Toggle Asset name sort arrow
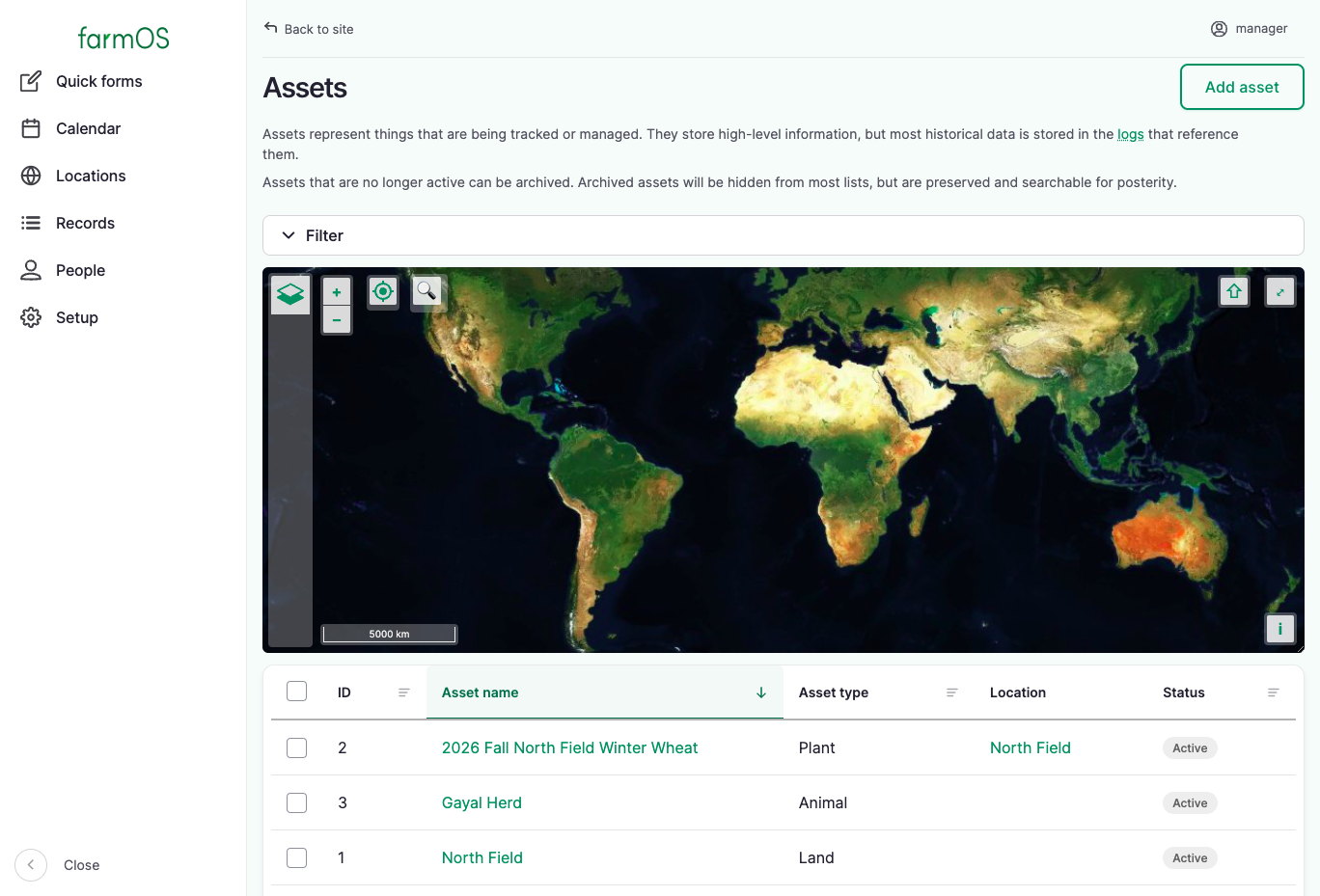 pyautogui.click(x=761, y=692)
